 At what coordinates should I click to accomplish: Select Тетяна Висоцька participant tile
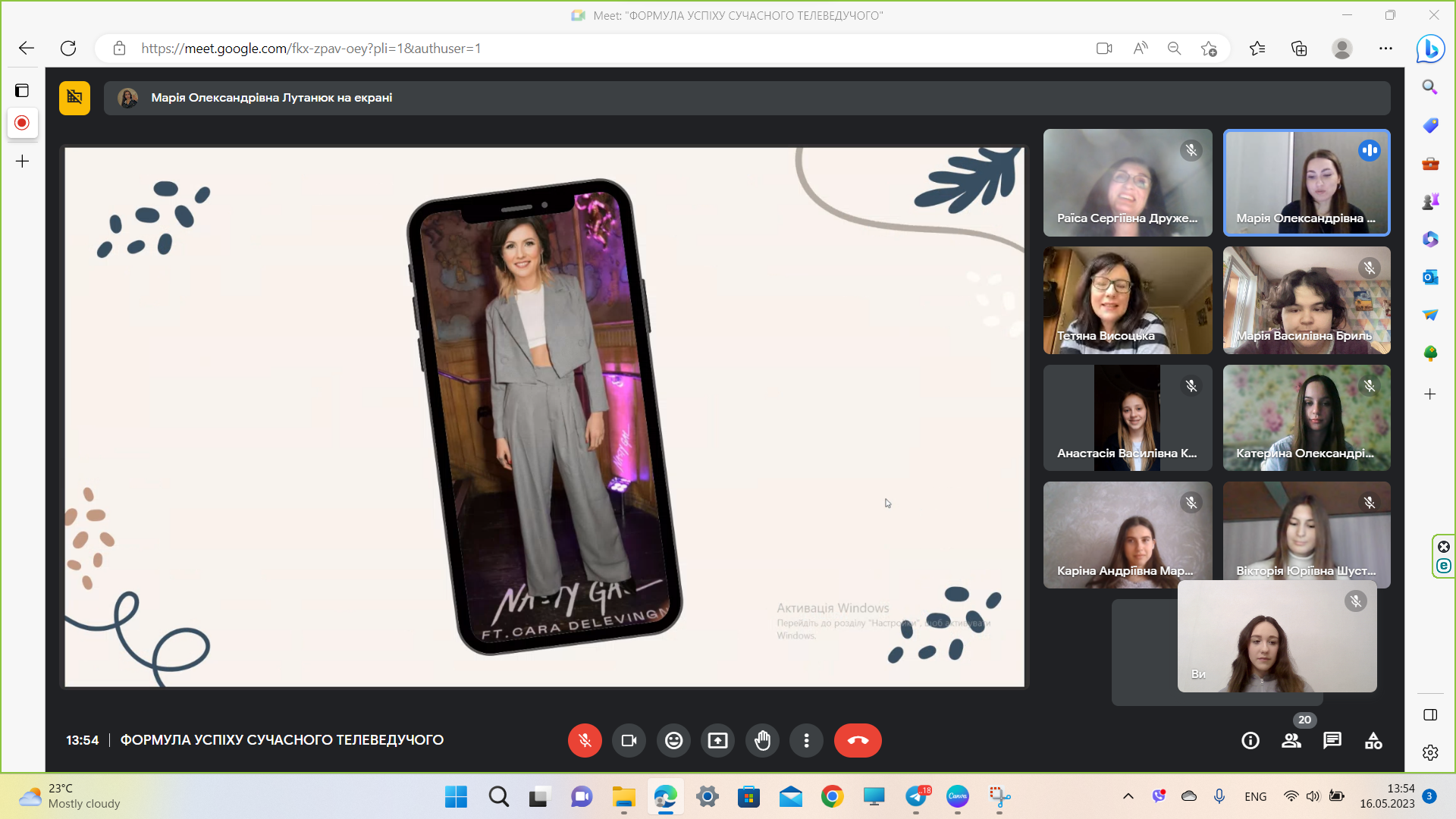pos(1127,300)
